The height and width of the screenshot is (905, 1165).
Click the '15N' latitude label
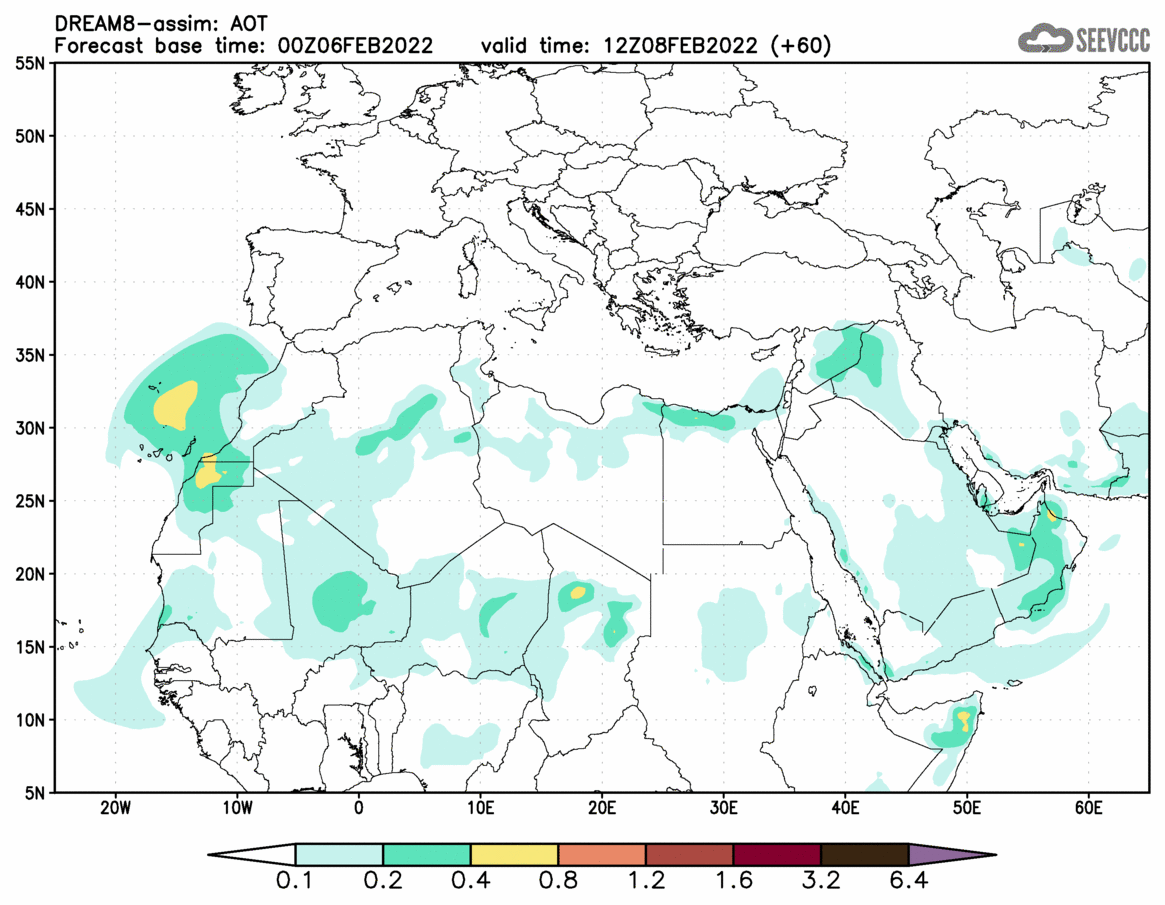click(x=30, y=646)
